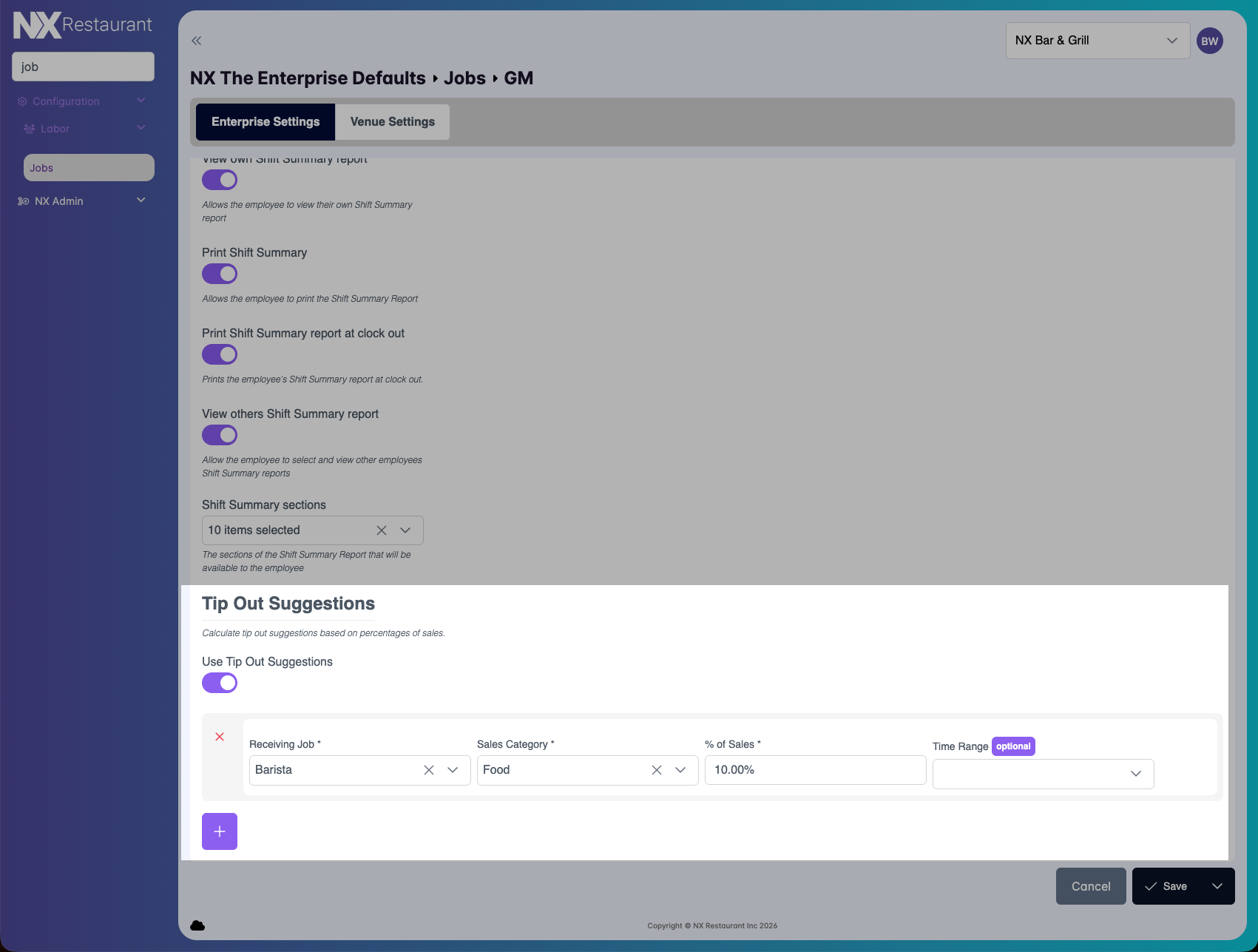Click the cloud status icon

click(197, 925)
